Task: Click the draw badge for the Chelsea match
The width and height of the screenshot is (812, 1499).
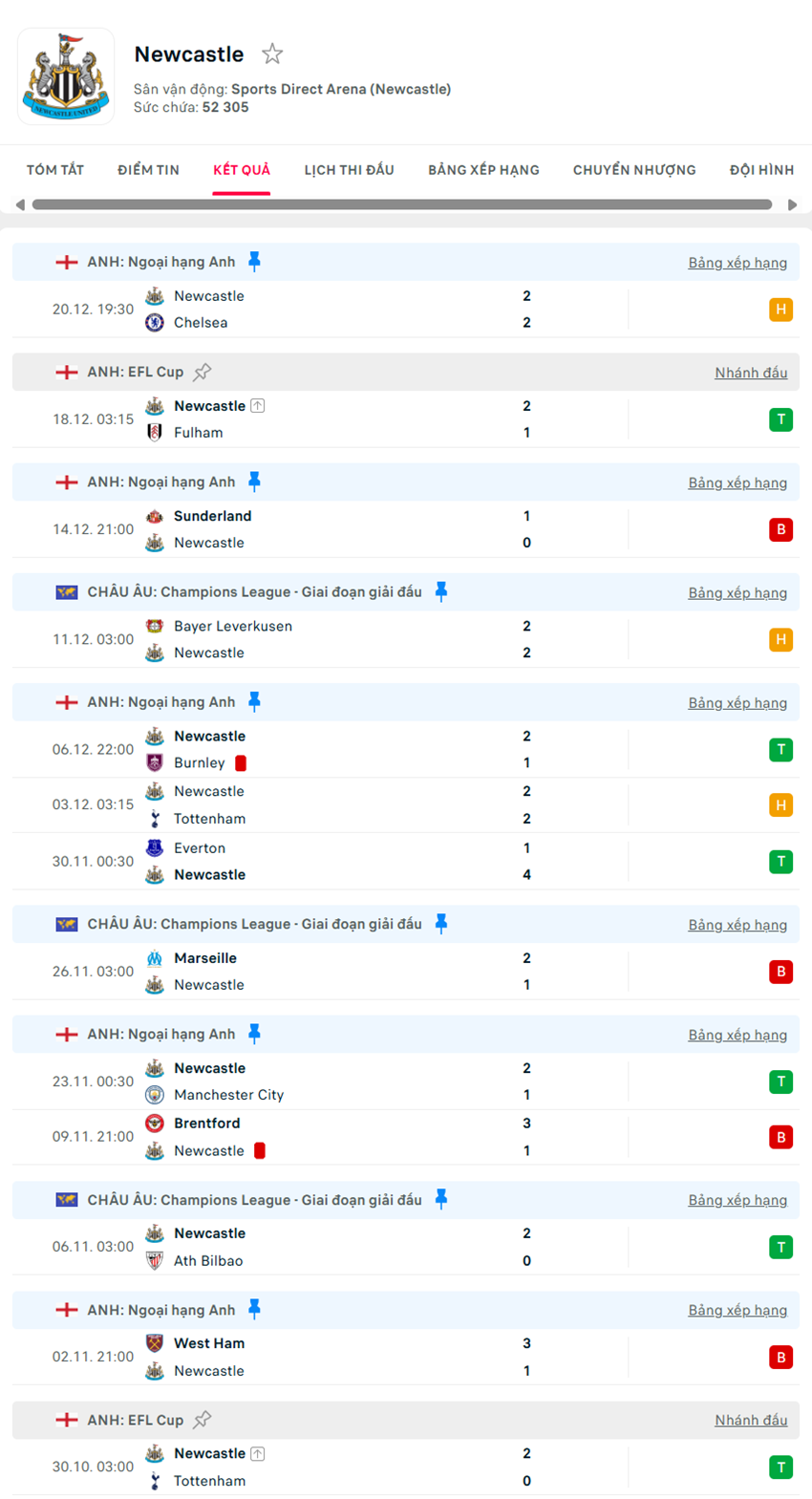Action: point(780,310)
